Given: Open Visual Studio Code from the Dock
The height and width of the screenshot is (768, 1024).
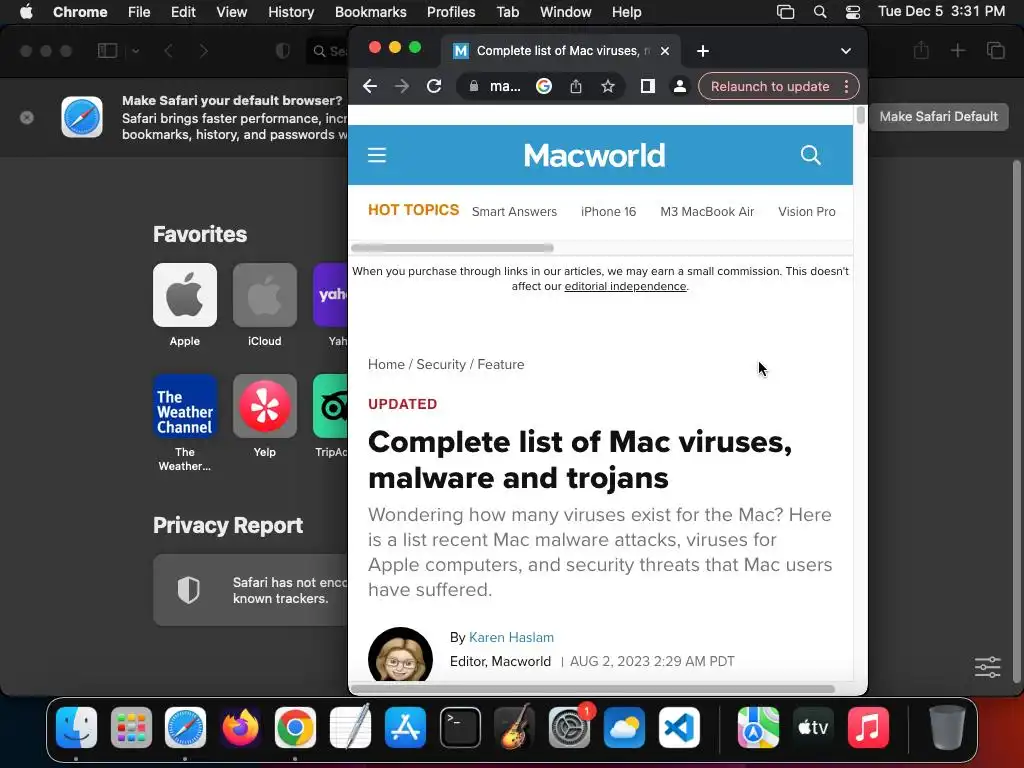Looking at the screenshot, I should (679, 727).
